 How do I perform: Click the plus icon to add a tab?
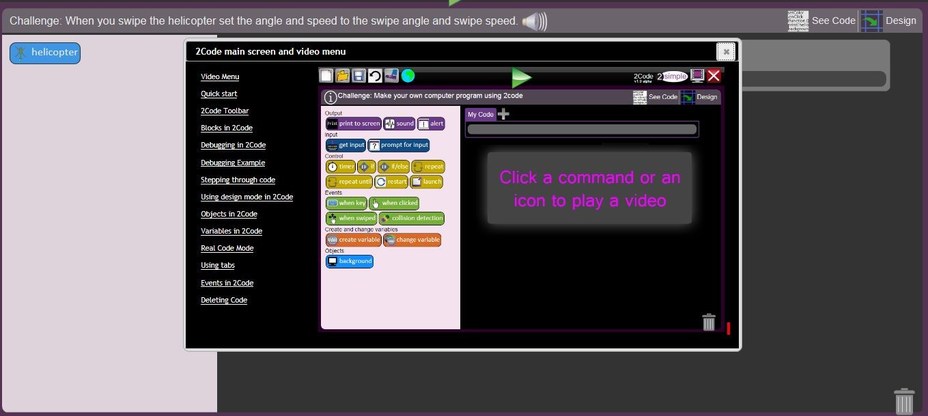point(503,114)
